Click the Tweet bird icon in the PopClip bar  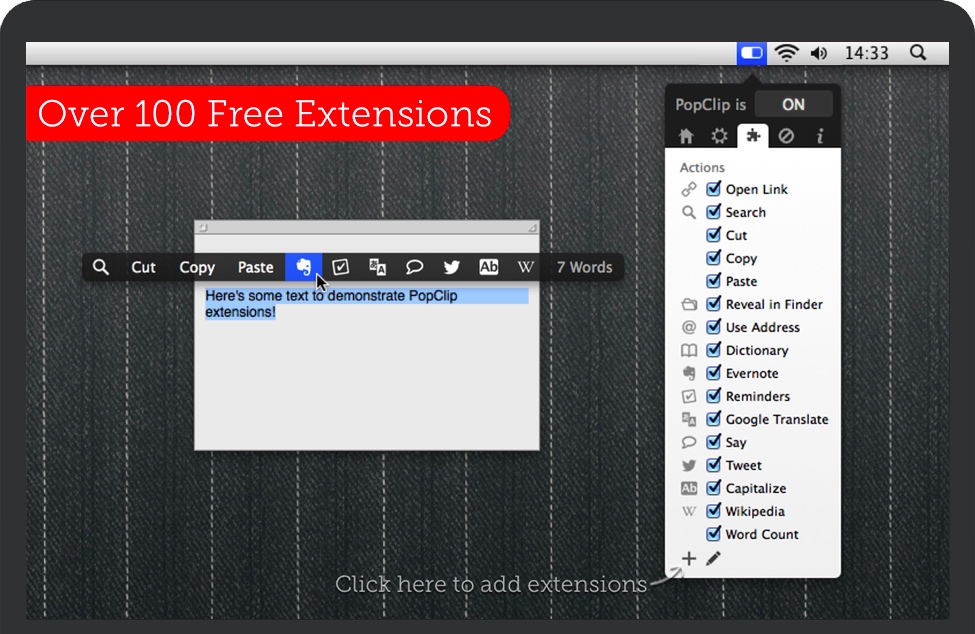pyautogui.click(x=451, y=267)
